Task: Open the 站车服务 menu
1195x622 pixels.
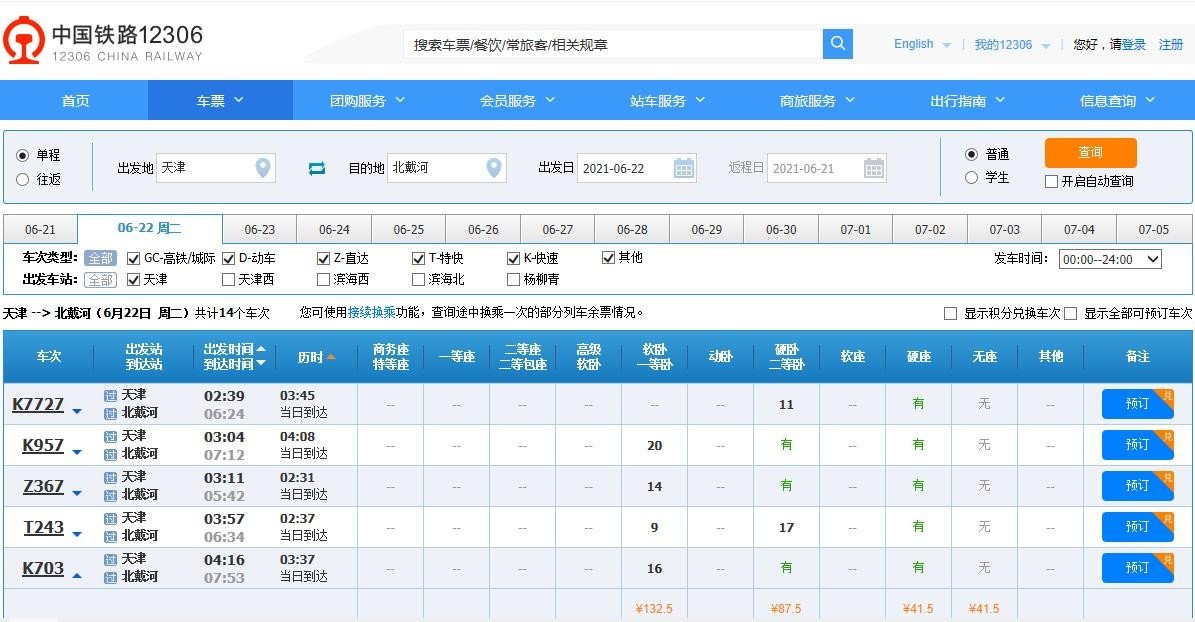Action: point(668,100)
